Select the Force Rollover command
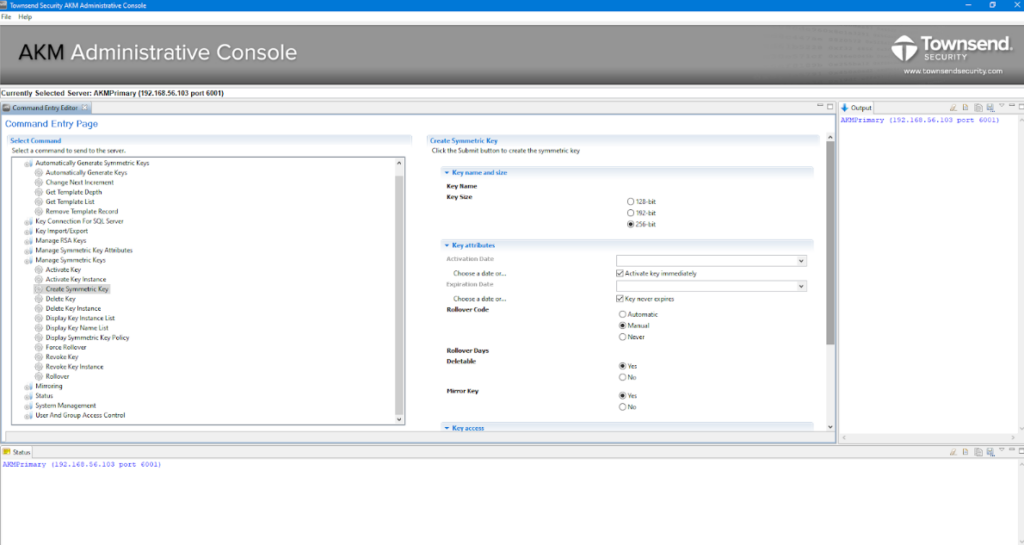Screen dimensions: 1024x545 click(65, 347)
